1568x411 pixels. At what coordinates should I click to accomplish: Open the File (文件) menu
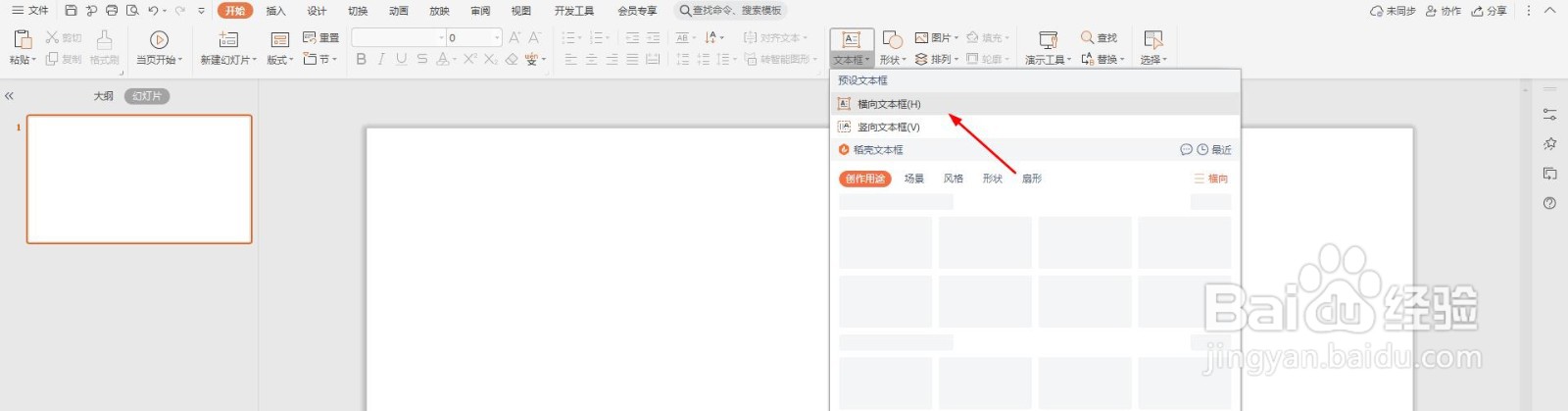click(x=30, y=11)
